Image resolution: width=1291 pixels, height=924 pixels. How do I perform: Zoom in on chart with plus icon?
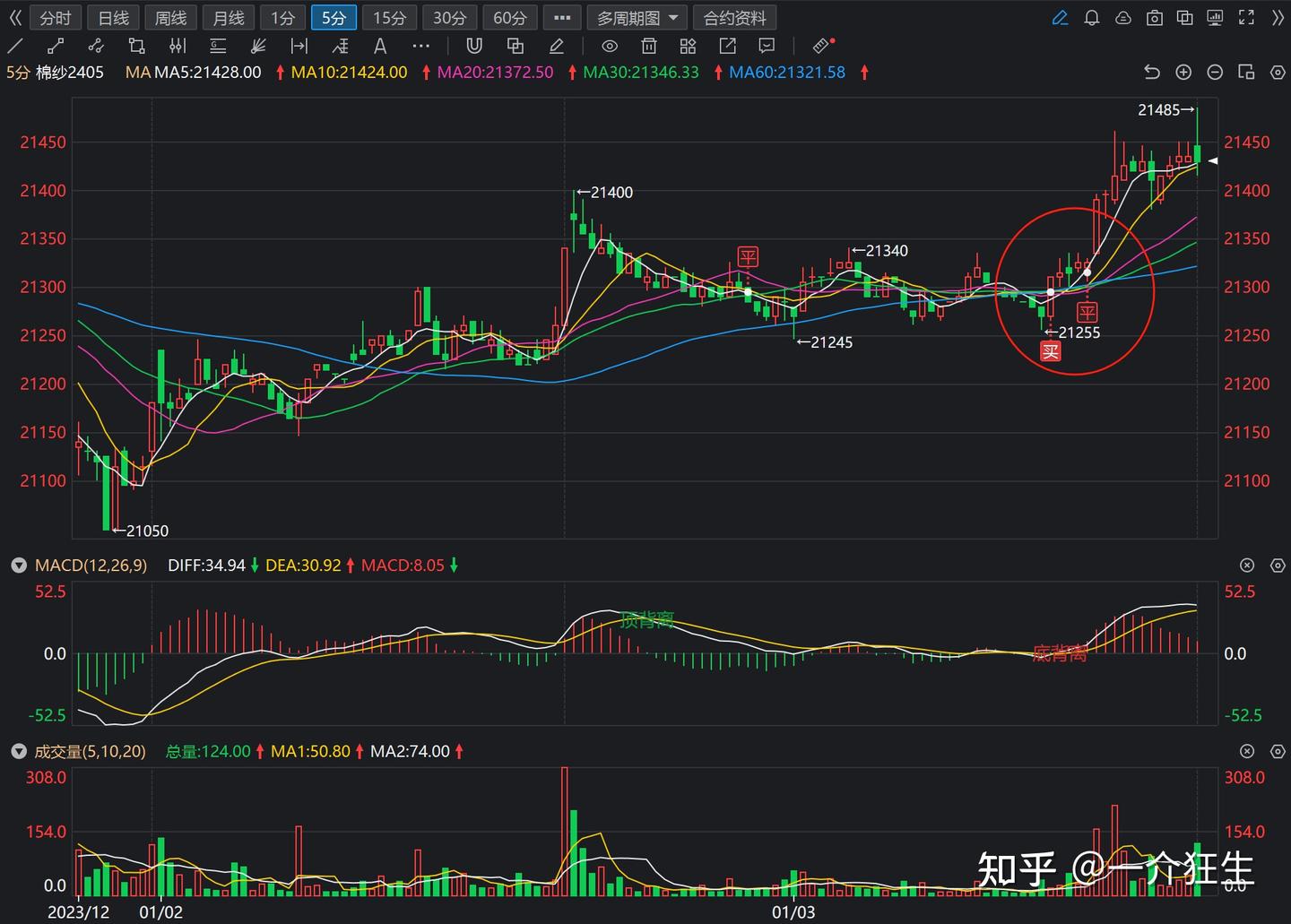pyautogui.click(x=1183, y=72)
